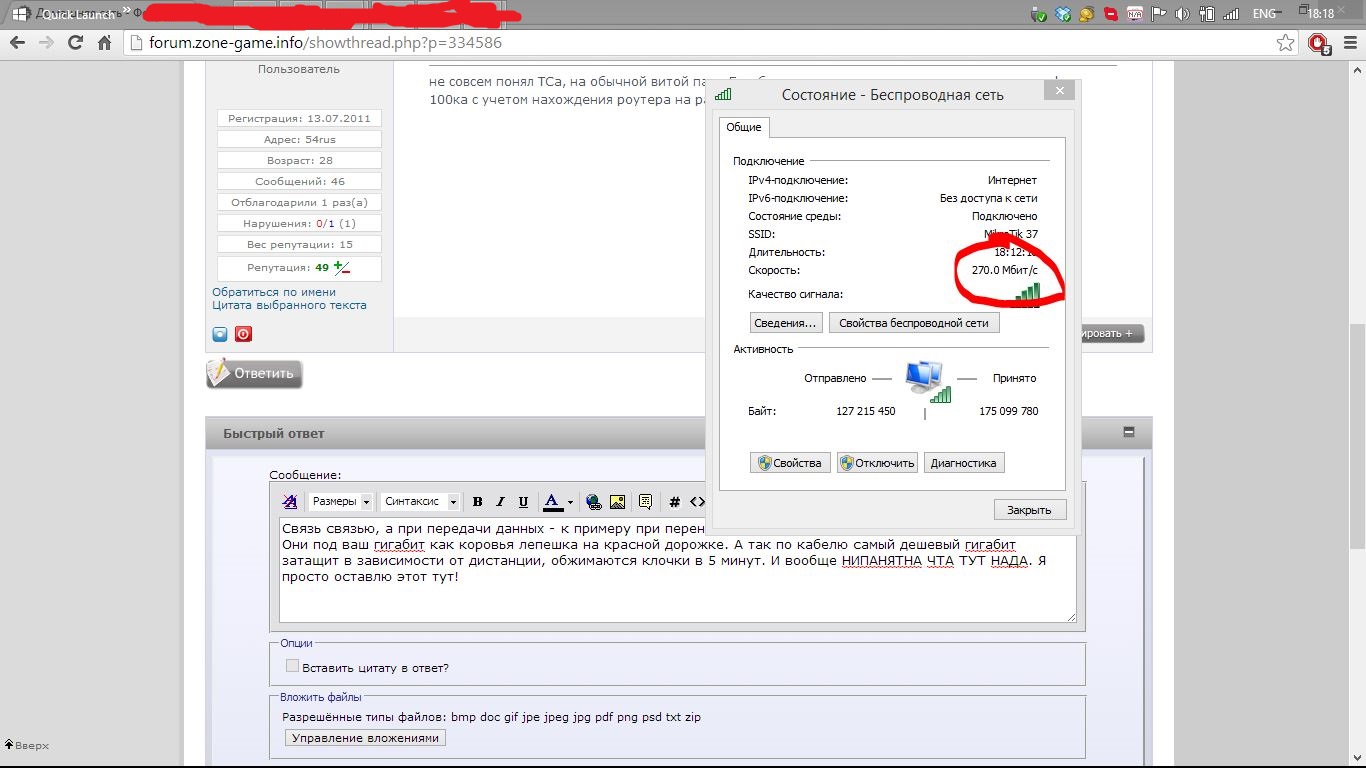Screen dimensions: 1366x768
Task: Click the N/A tray monitor icon
Action: pos(1135,14)
